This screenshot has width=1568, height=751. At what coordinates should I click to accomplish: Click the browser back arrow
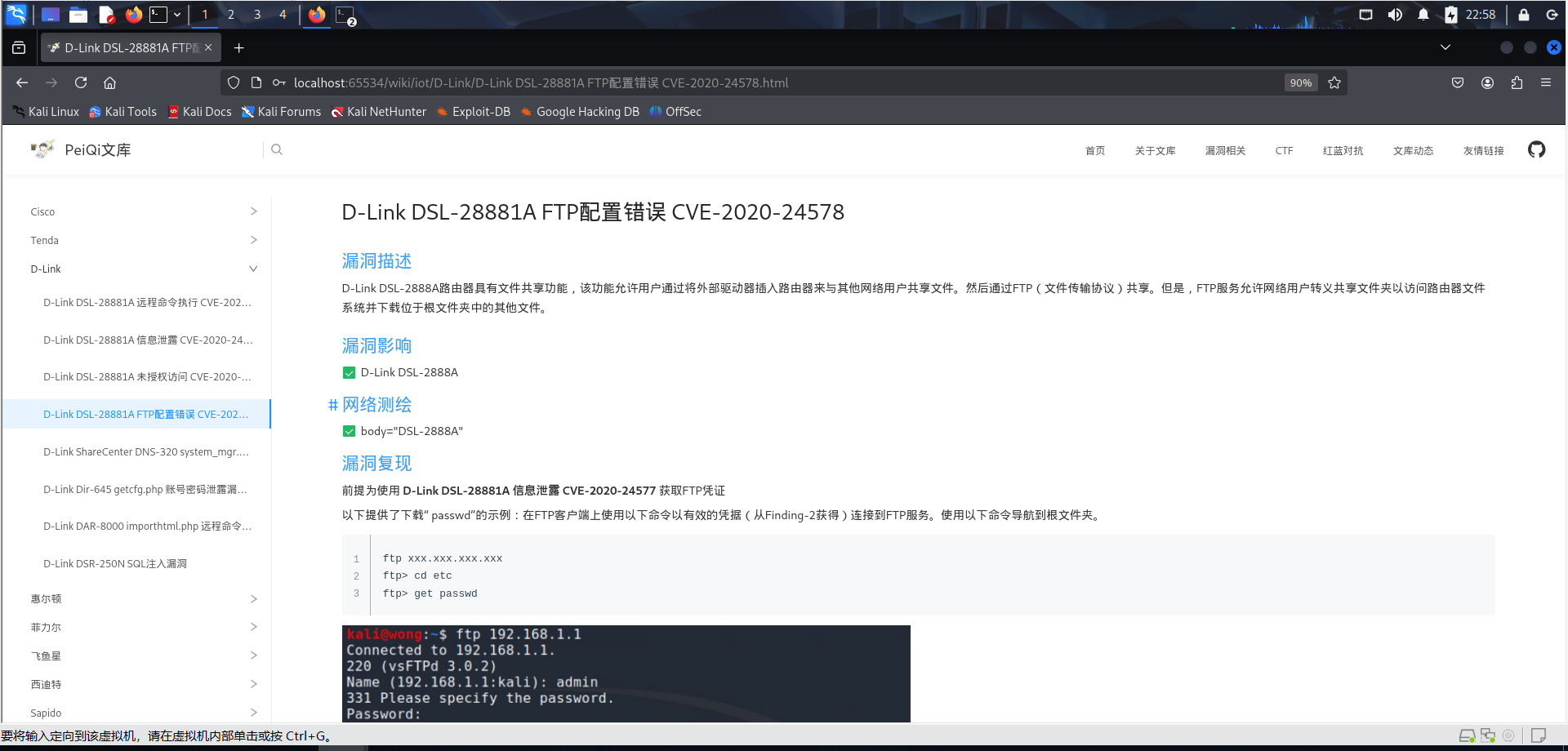point(22,82)
